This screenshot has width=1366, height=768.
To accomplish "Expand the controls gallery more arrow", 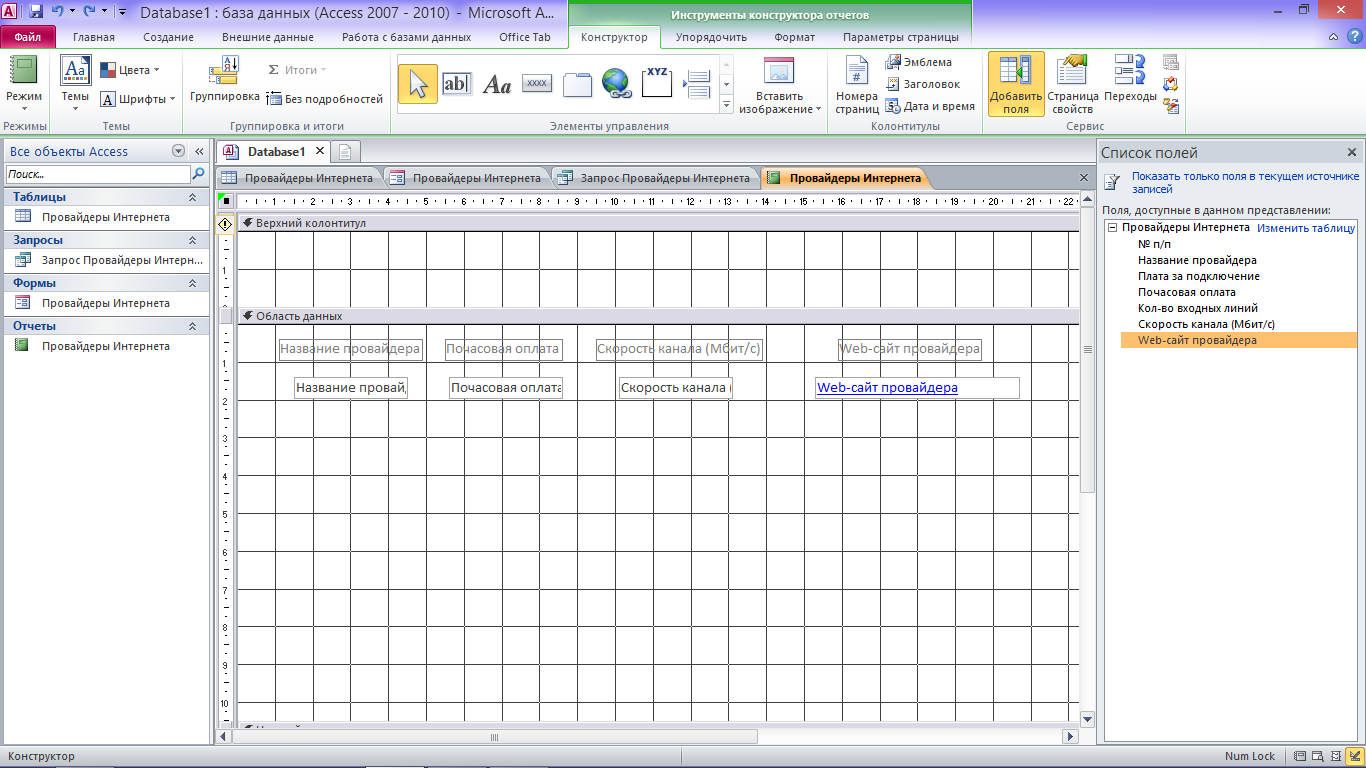I will (726, 105).
